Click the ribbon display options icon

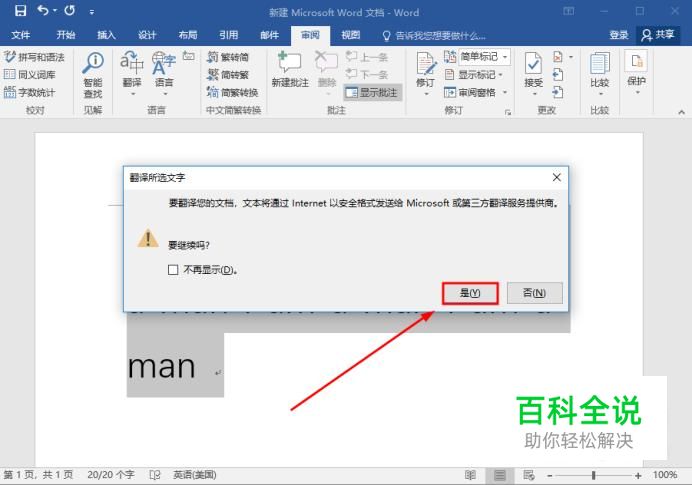(569, 11)
